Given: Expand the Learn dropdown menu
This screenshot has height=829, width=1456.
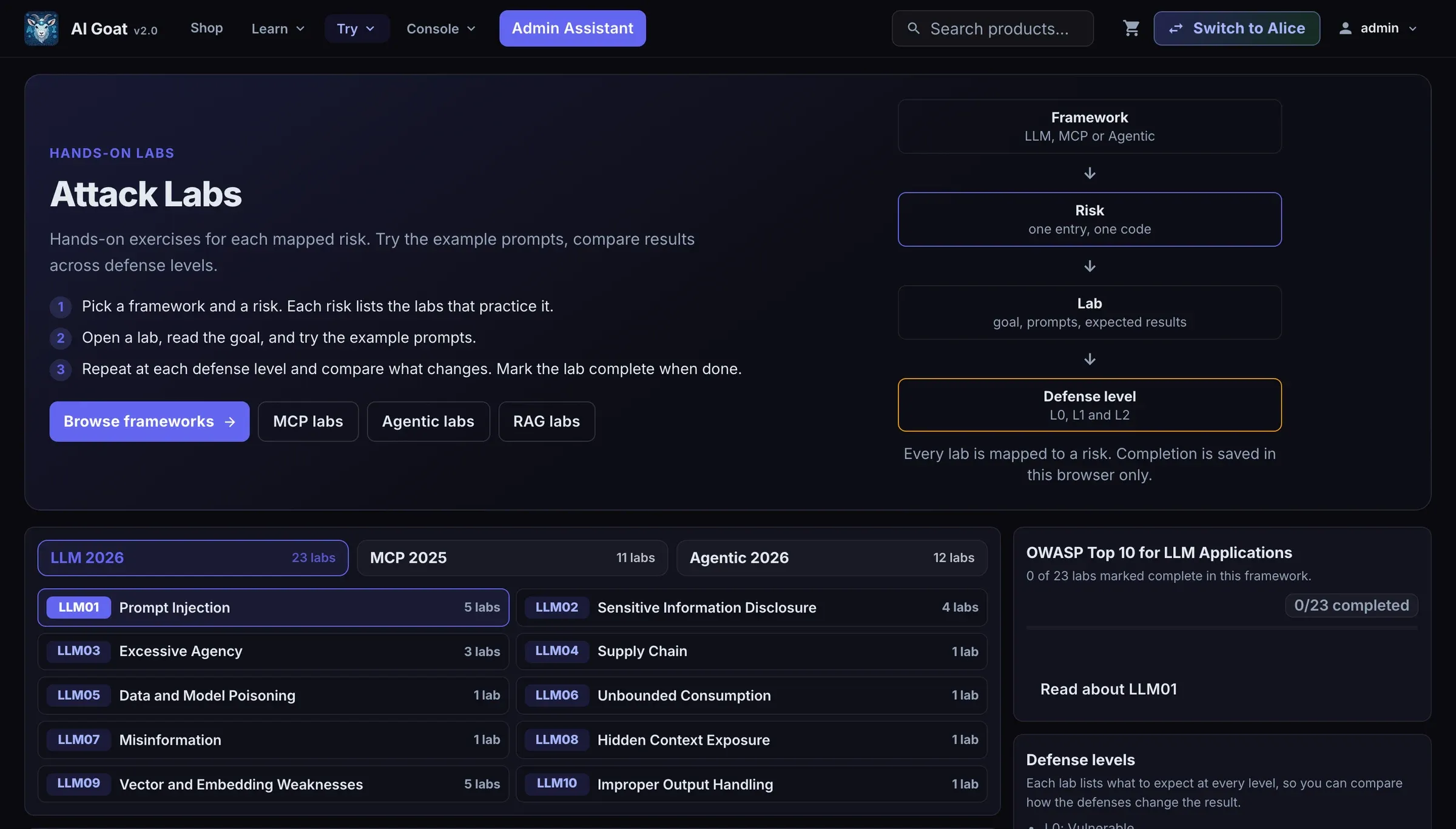Looking at the screenshot, I should click(278, 29).
